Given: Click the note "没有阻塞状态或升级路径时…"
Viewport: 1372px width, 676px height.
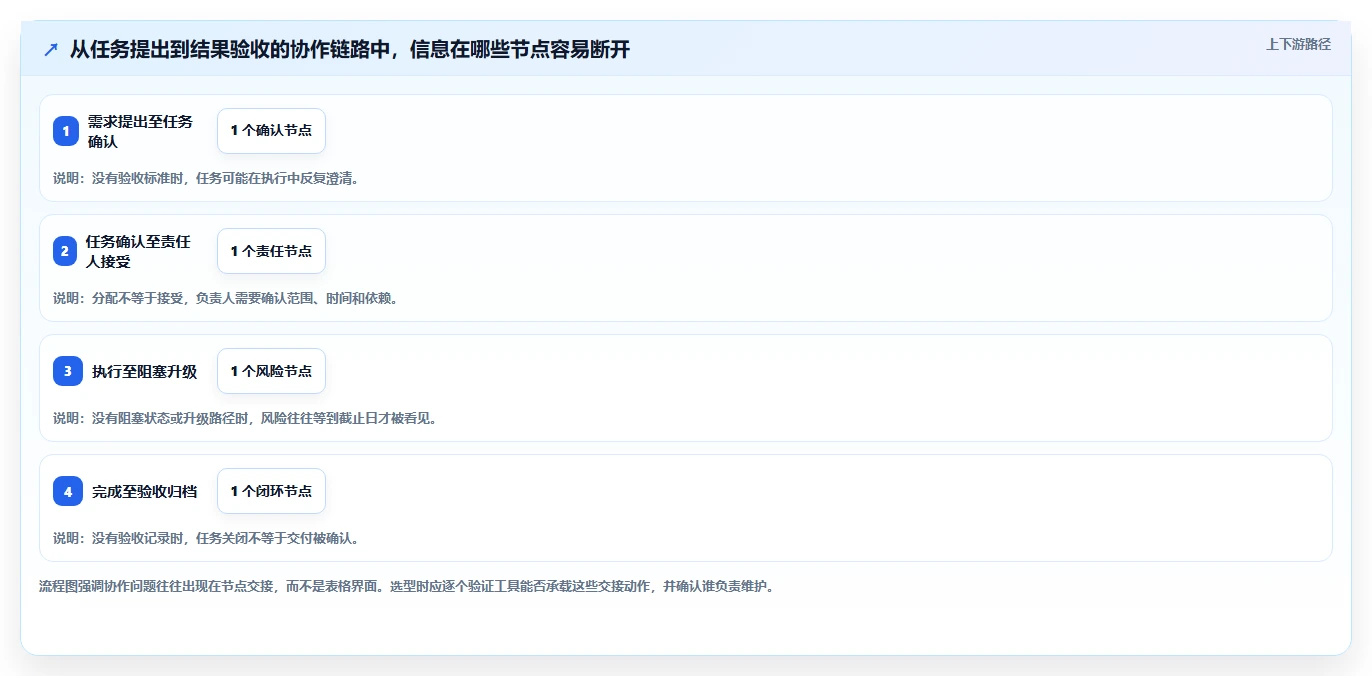Looking at the screenshot, I should (x=245, y=418).
